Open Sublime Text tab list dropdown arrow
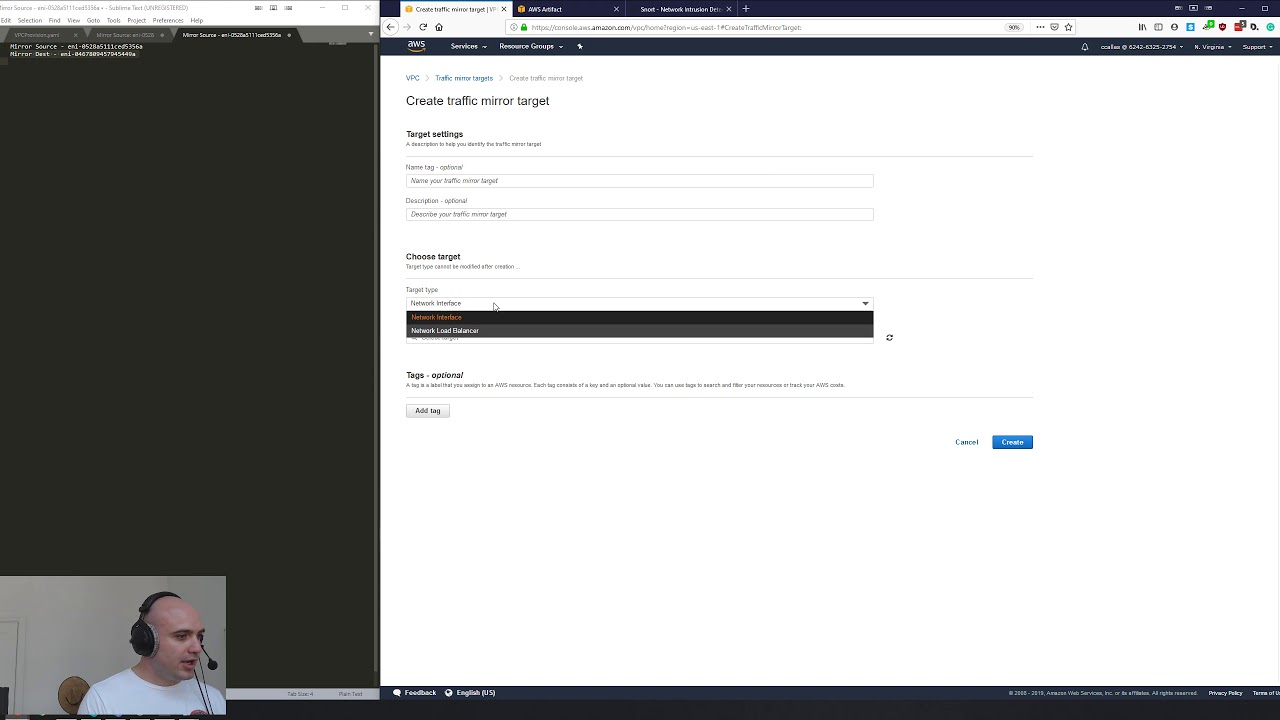This screenshot has height=720, width=1280. pyautogui.click(x=371, y=35)
